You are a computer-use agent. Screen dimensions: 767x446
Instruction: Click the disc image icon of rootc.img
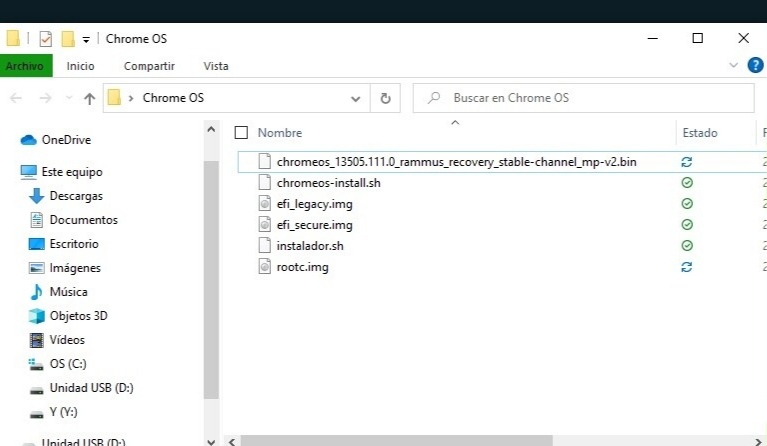(265, 267)
